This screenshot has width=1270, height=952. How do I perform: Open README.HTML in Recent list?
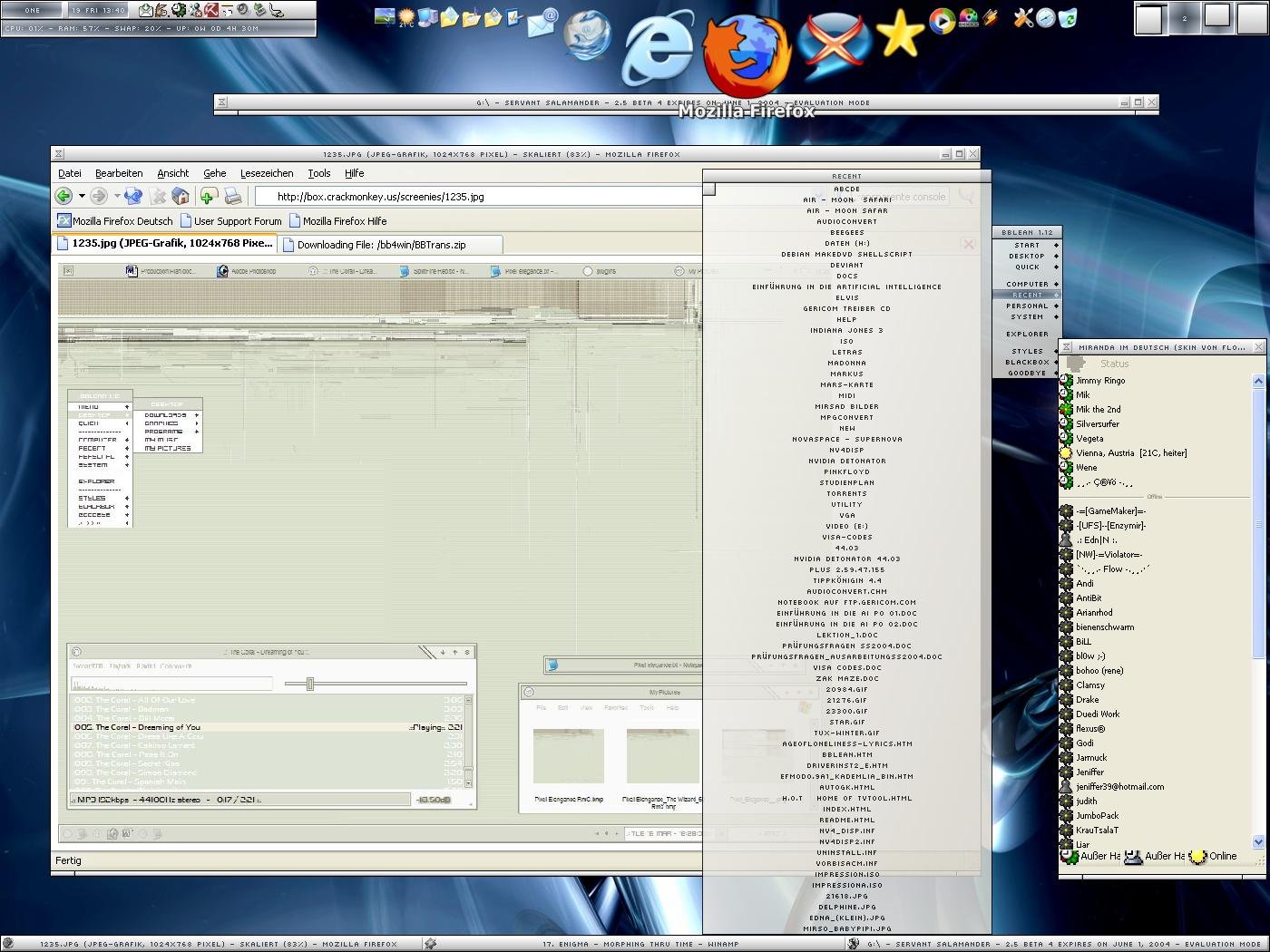coord(846,820)
